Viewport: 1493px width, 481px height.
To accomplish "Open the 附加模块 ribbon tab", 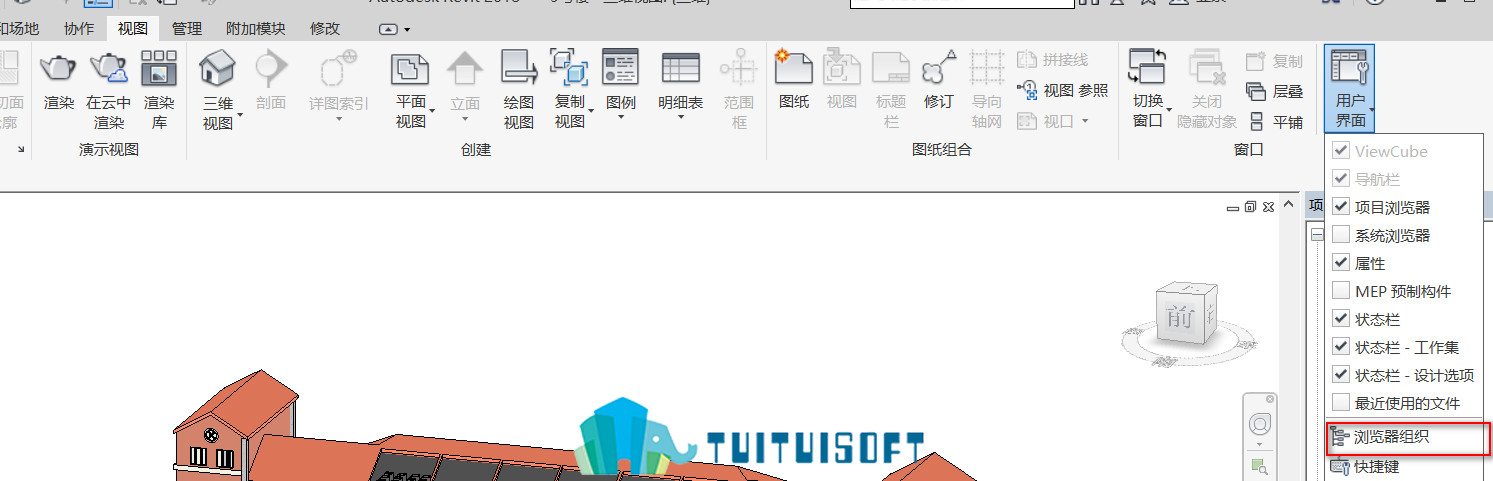I will (255, 29).
